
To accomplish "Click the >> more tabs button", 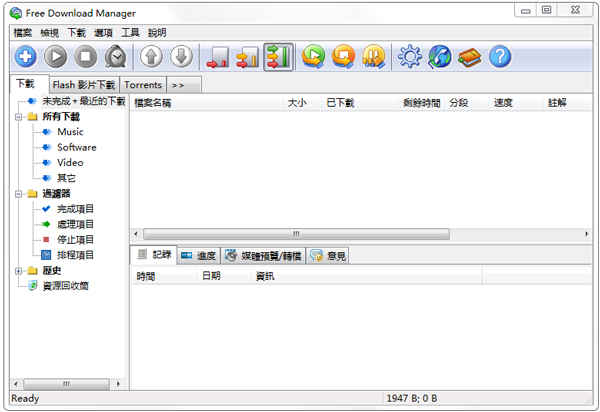I will [184, 85].
